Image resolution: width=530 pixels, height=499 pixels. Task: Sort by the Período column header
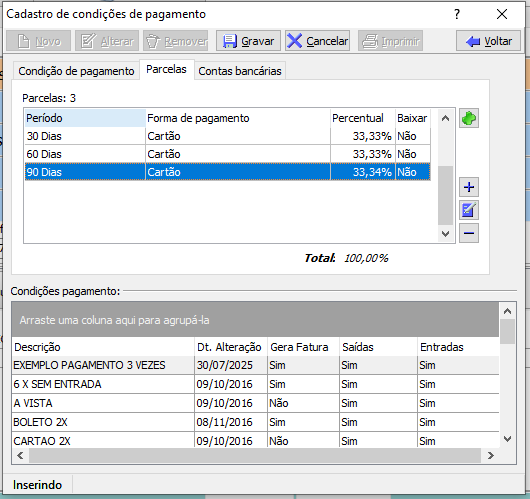(85, 118)
